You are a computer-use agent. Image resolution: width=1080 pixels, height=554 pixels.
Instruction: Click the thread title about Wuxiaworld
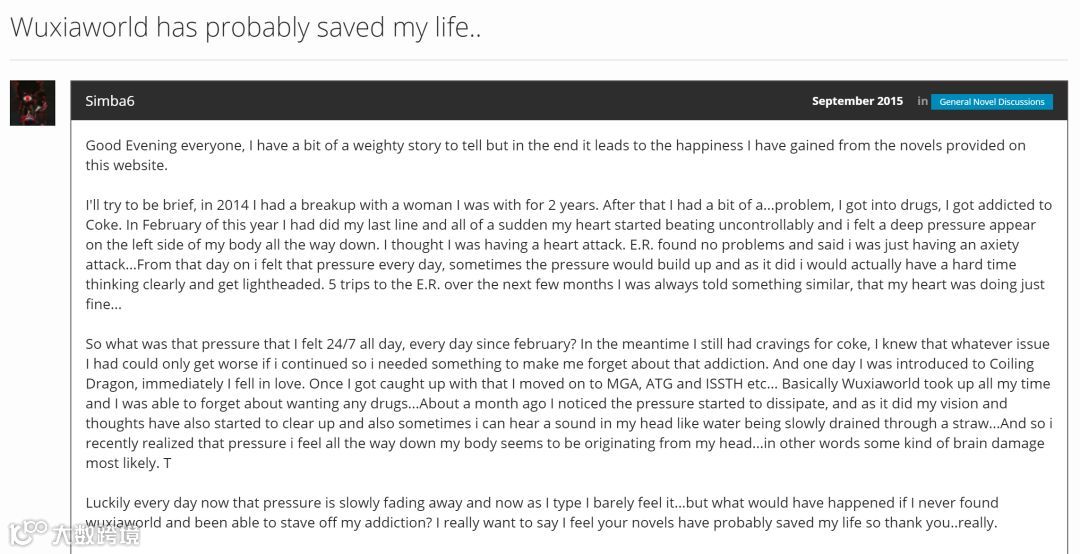pyautogui.click(x=245, y=27)
